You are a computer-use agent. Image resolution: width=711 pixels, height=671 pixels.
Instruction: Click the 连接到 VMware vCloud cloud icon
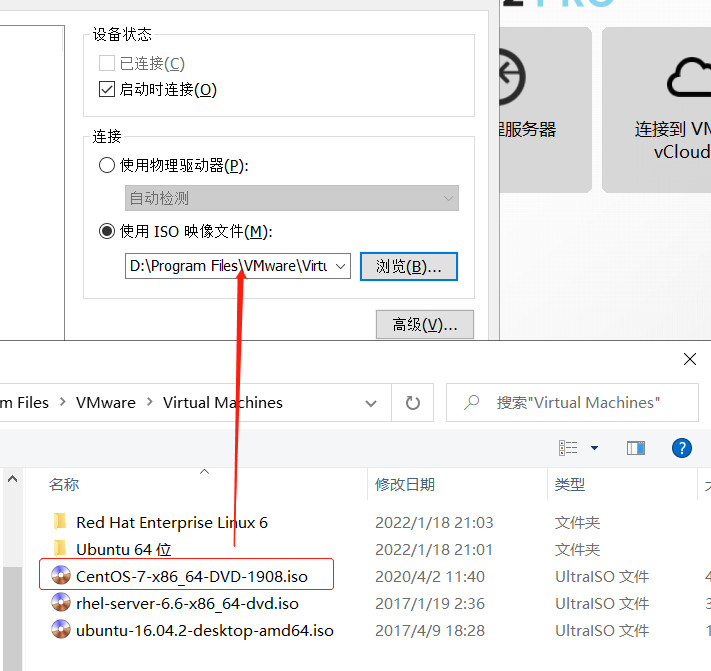pyautogui.click(x=689, y=77)
